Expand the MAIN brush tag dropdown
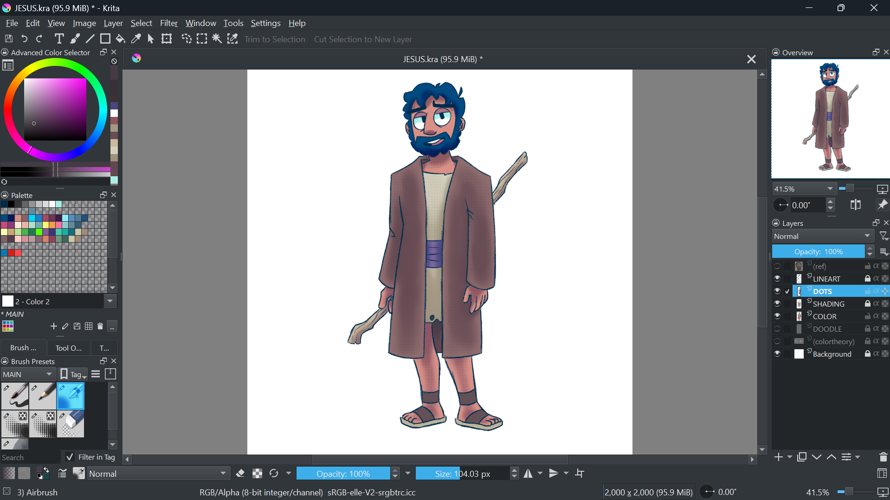The image size is (890, 500). coord(28,374)
